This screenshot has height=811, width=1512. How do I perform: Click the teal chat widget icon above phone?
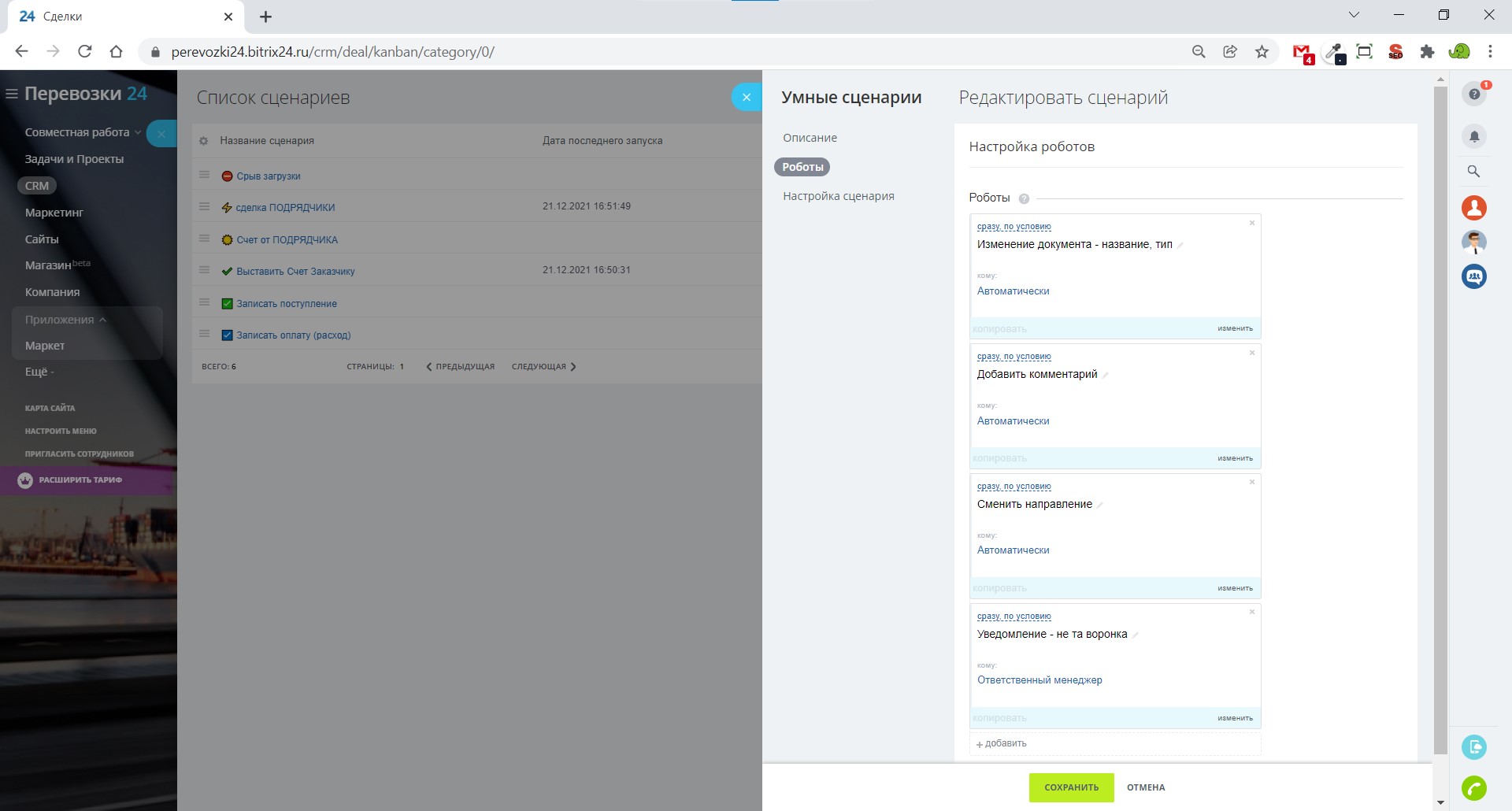1474,746
